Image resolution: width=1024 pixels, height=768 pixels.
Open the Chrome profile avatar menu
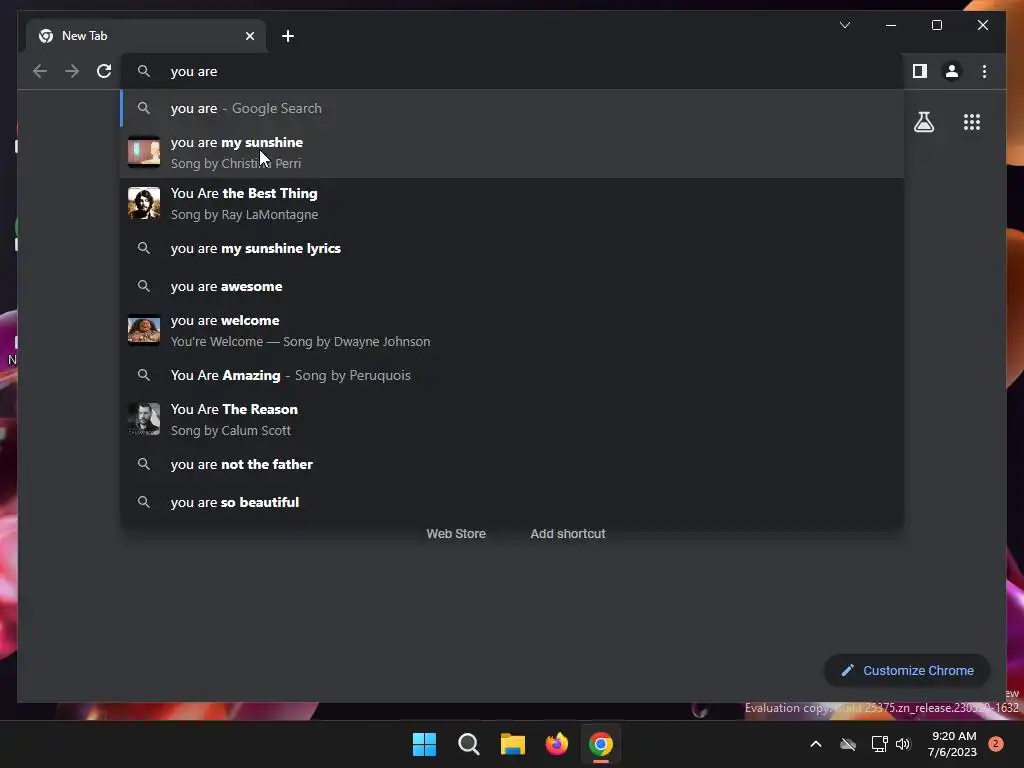[952, 71]
